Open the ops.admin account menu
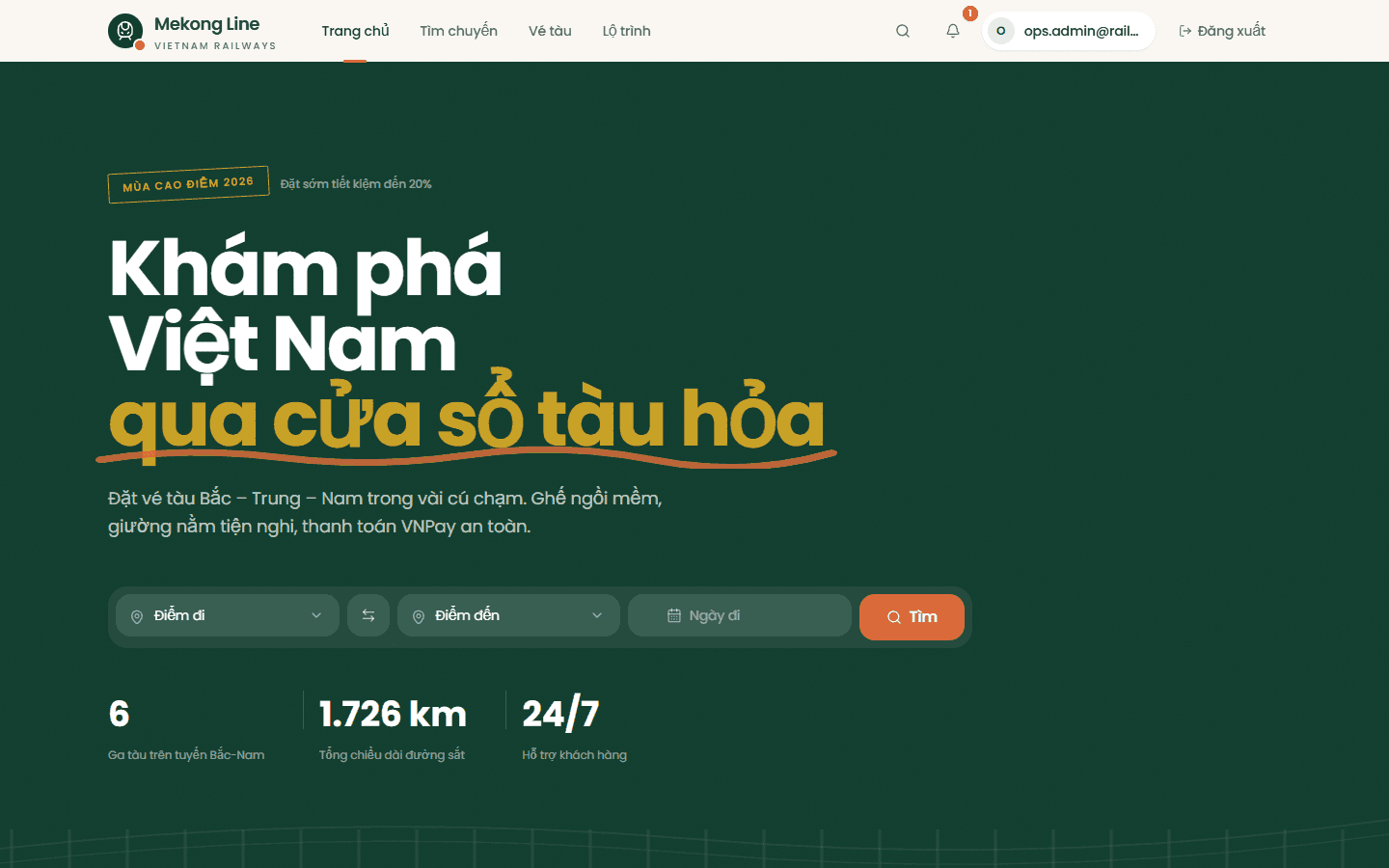The width and height of the screenshot is (1389, 868). click(x=1069, y=31)
